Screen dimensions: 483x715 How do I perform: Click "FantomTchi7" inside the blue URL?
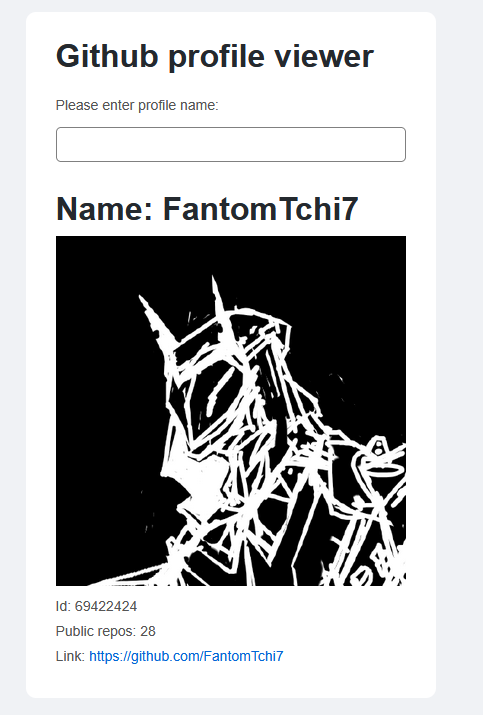(x=243, y=656)
